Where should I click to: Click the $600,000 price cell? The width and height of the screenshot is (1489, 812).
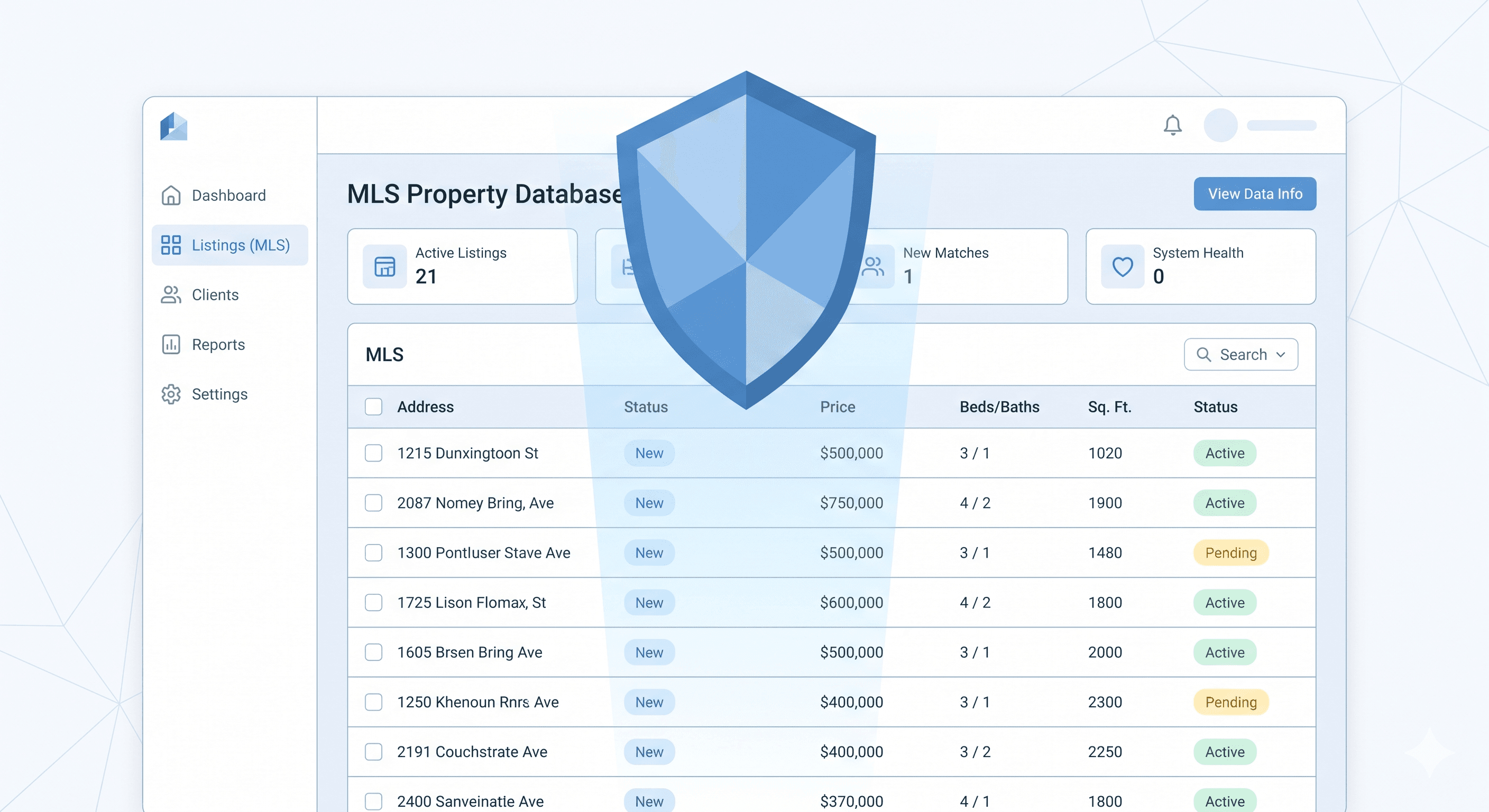851,602
